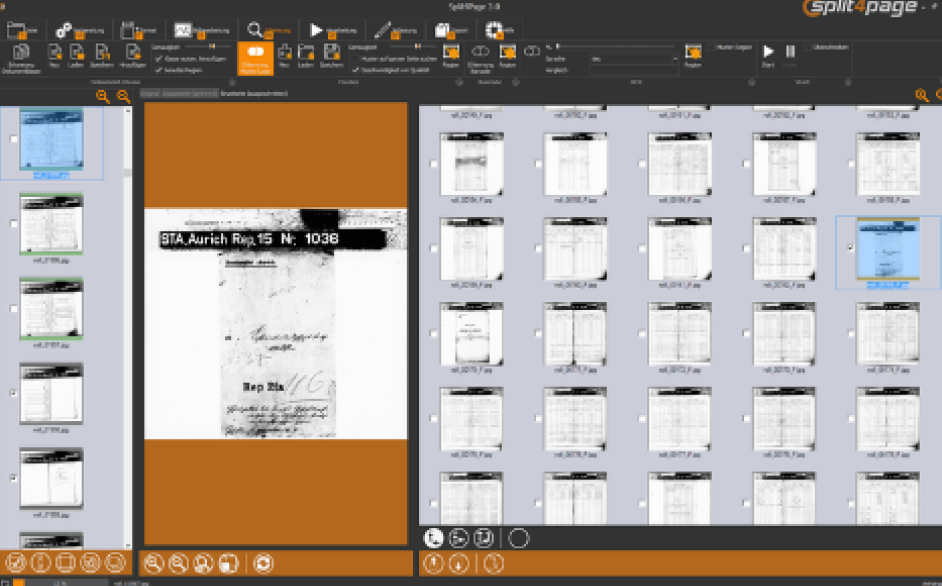Select the Bearbeitete (ausgeschnitten) preview tab
The image size is (942, 586).
254,93
